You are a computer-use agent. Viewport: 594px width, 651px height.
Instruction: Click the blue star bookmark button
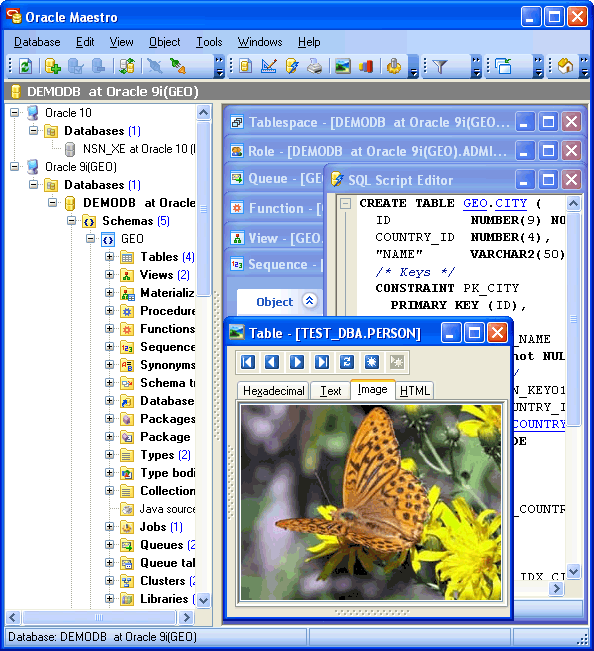point(372,362)
